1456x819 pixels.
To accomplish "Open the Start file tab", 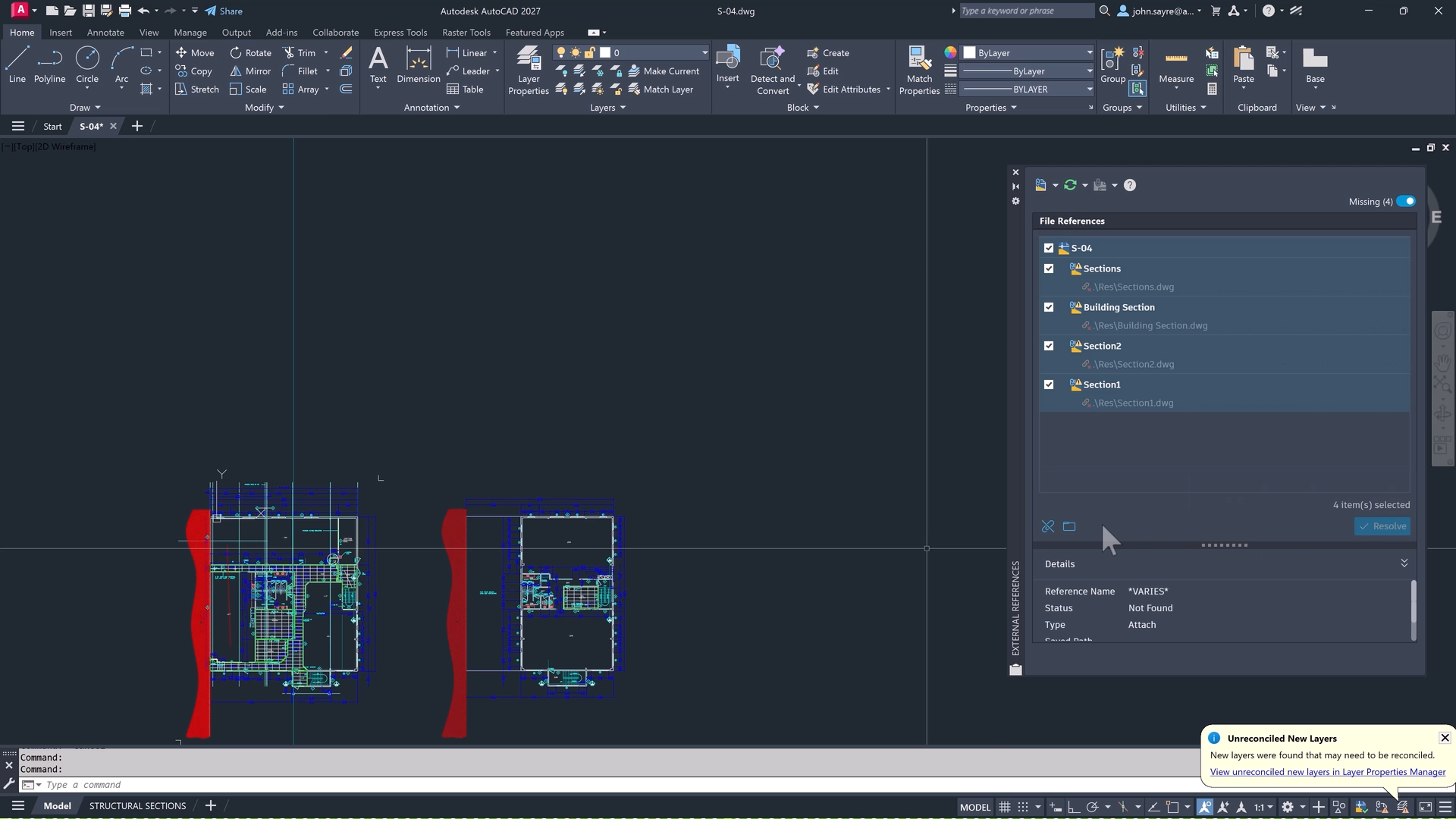I will (x=52, y=126).
